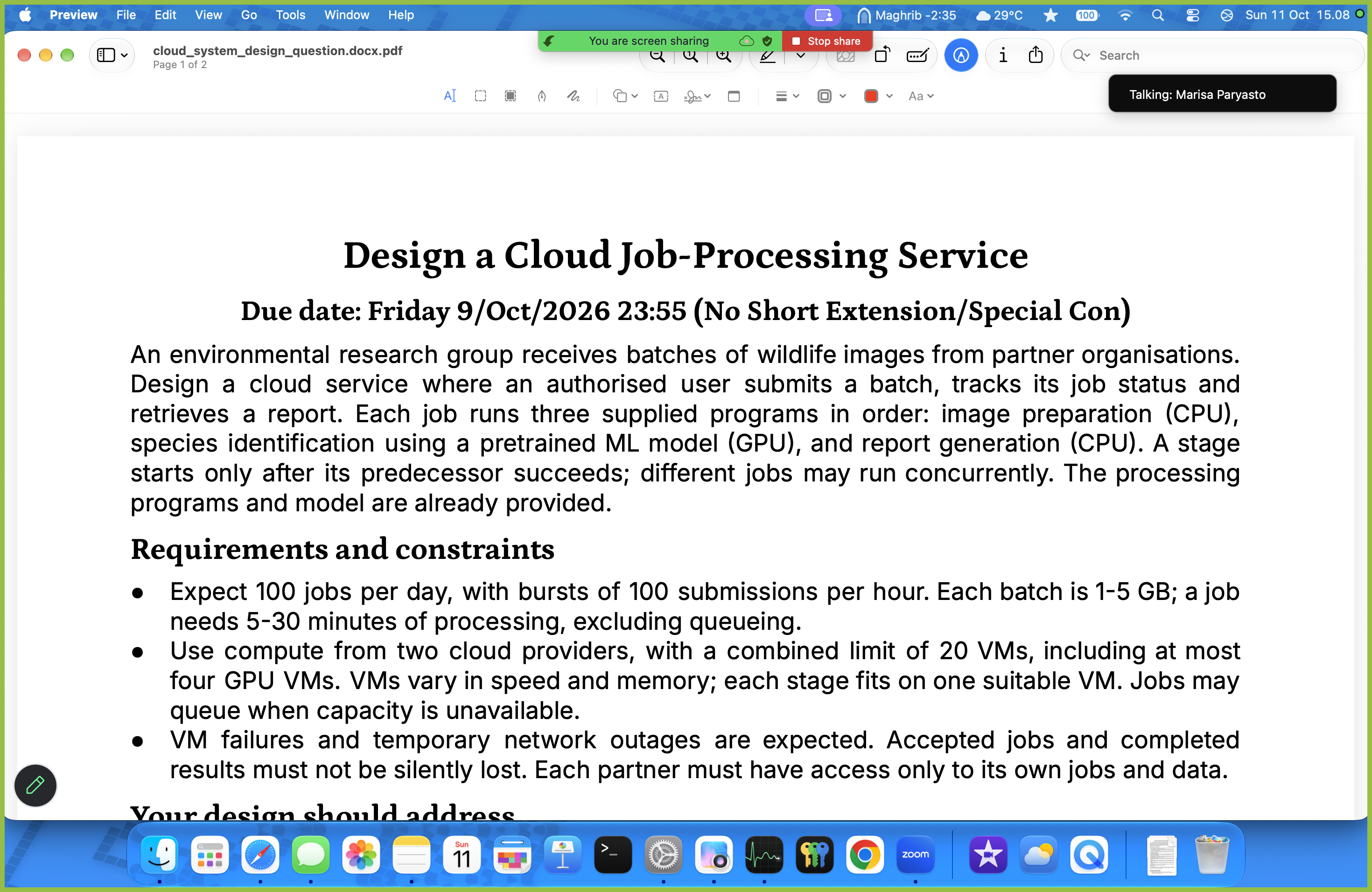Image resolution: width=1372 pixels, height=892 pixels.
Task: Open the Text Style Aa dropdown
Action: tap(921, 96)
